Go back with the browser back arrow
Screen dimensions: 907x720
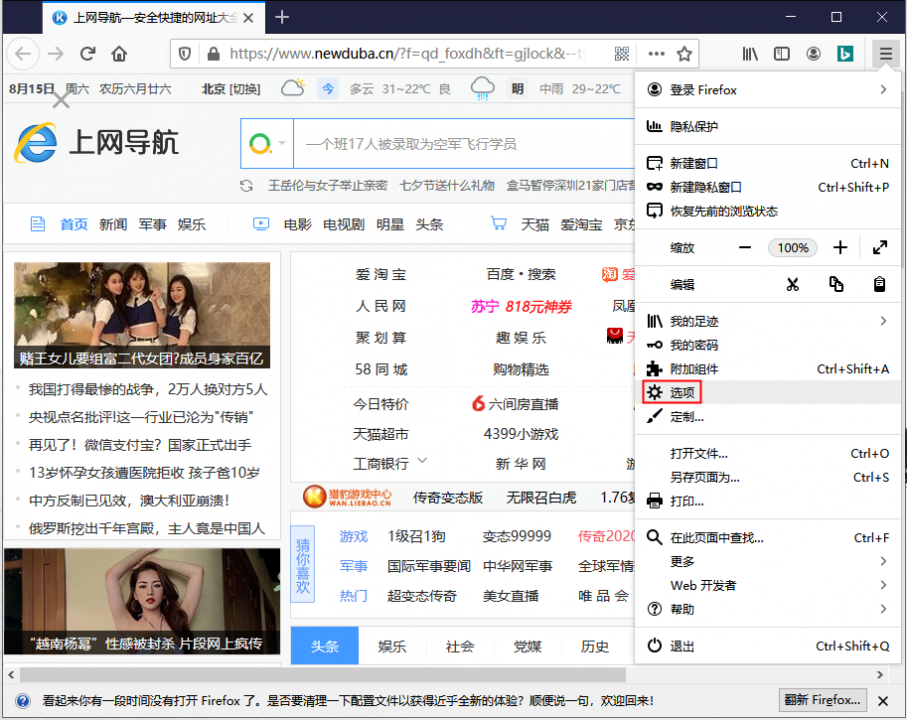[x=23, y=54]
